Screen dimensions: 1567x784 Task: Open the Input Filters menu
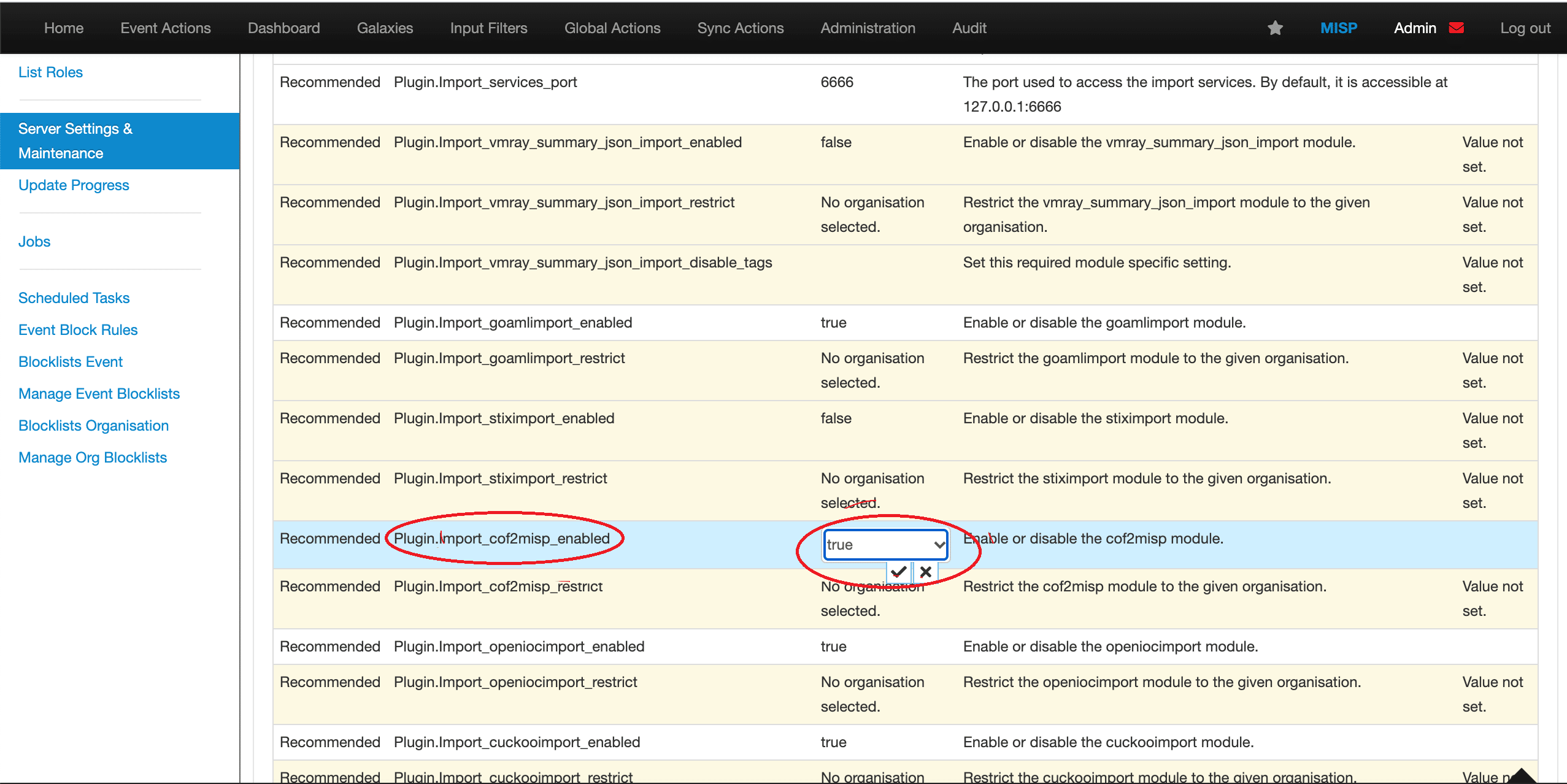click(x=489, y=28)
